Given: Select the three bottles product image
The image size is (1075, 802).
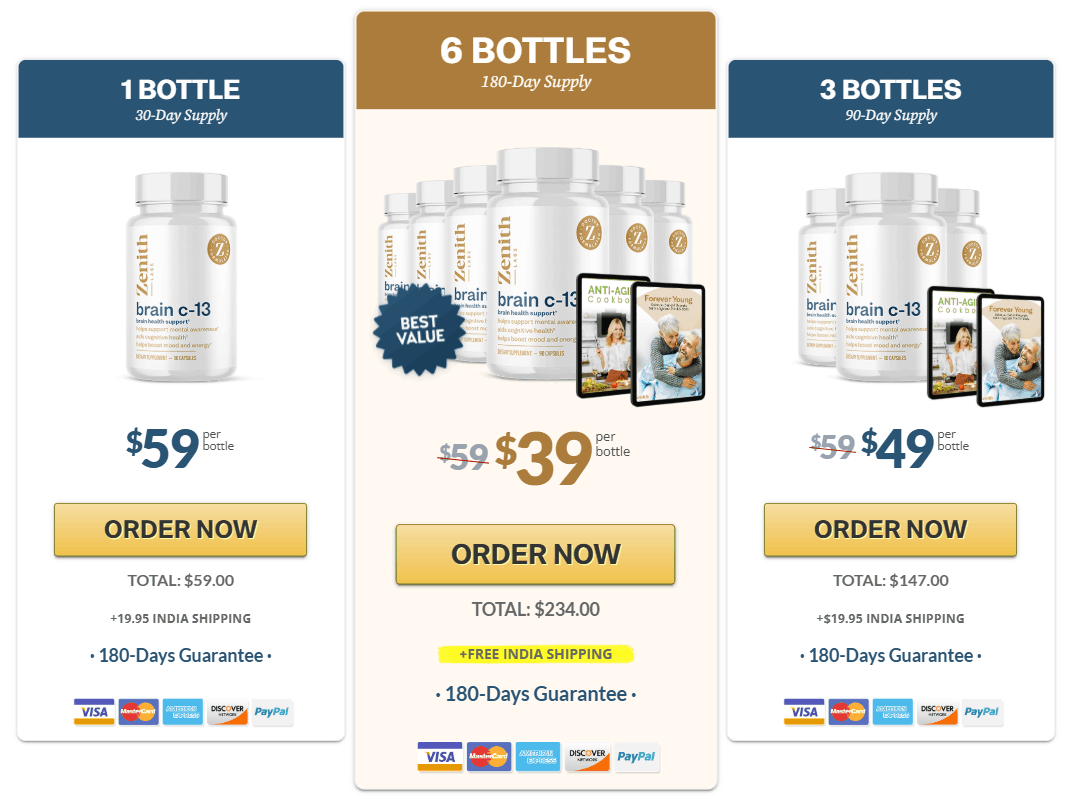Looking at the screenshot, I should (x=920, y=289).
